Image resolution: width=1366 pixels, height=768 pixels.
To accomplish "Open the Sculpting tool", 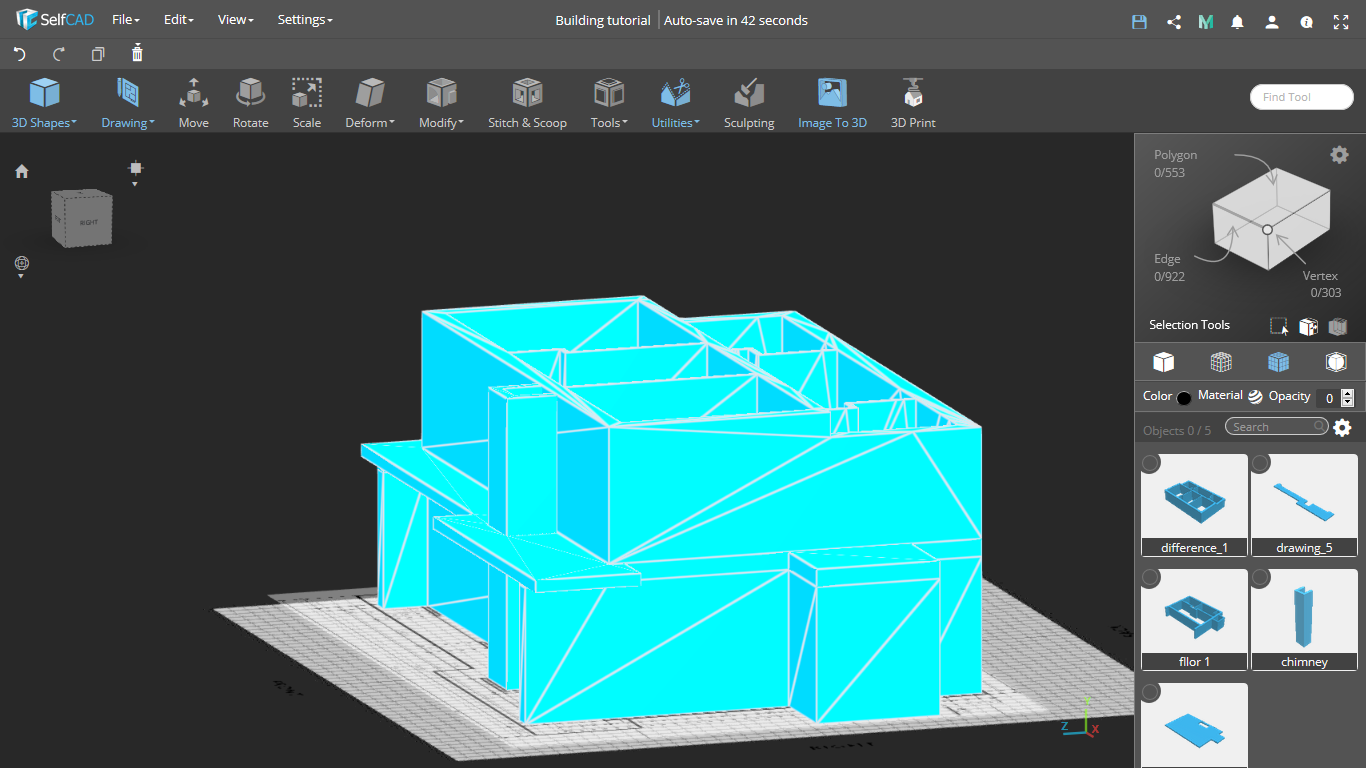I will point(749,104).
